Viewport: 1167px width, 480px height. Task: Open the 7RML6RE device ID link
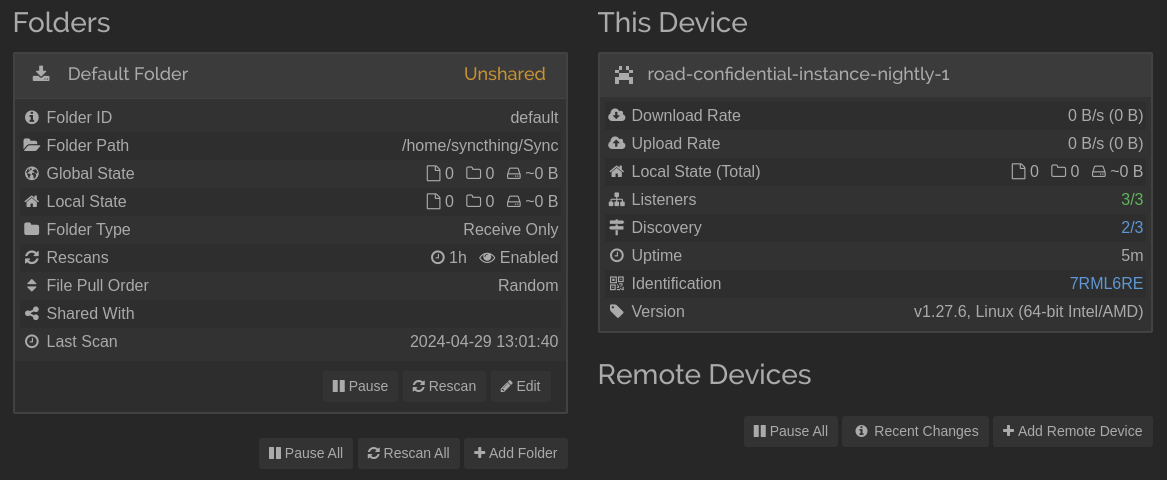coord(1106,284)
